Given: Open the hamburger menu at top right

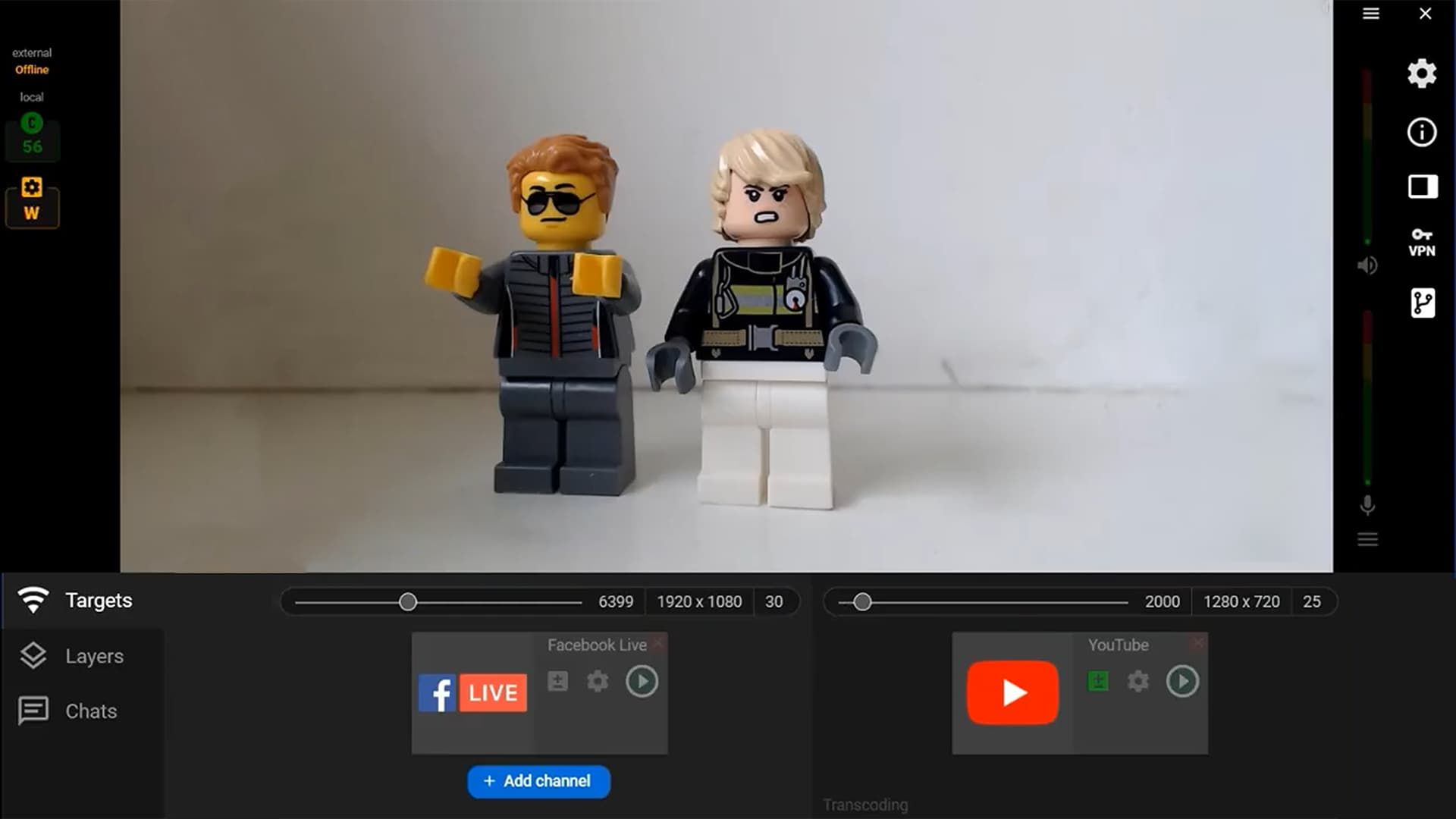Looking at the screenshot, I should (1370, 14).
